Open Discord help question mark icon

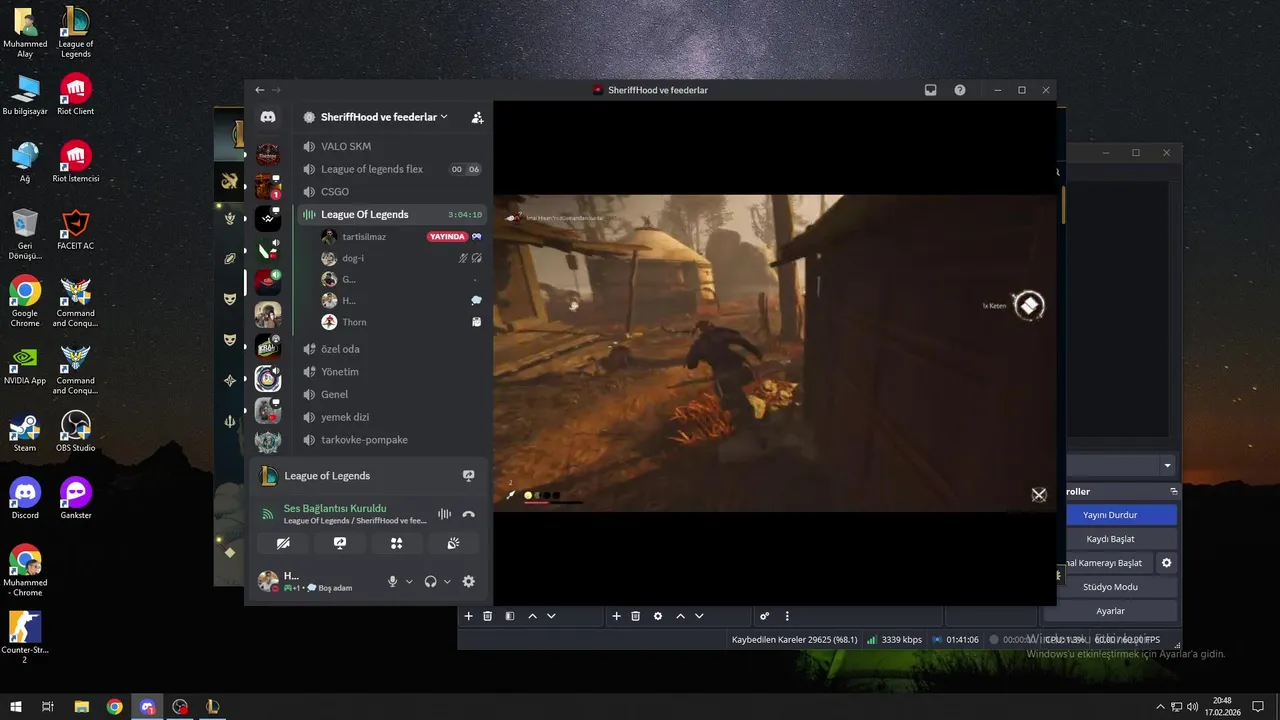coord(960,90)
